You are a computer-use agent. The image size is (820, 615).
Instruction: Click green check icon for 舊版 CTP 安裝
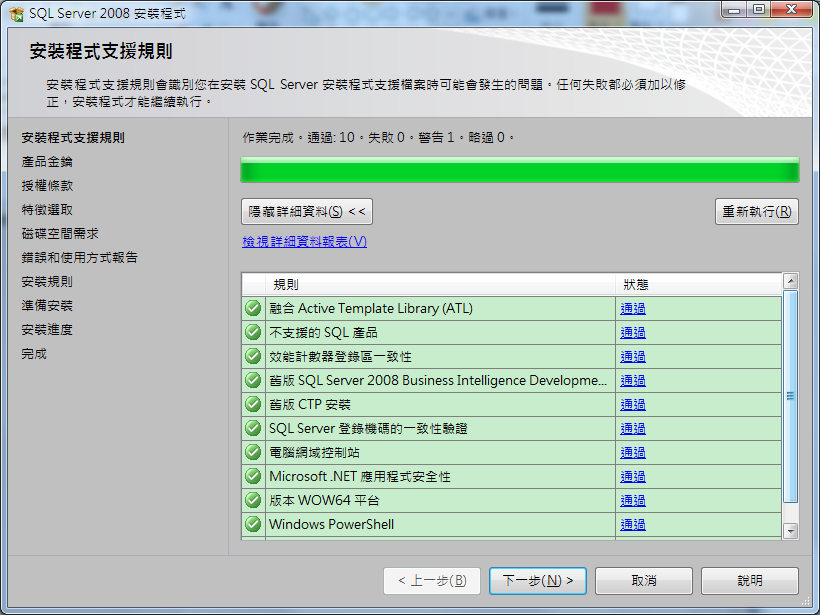coord(253,404)
